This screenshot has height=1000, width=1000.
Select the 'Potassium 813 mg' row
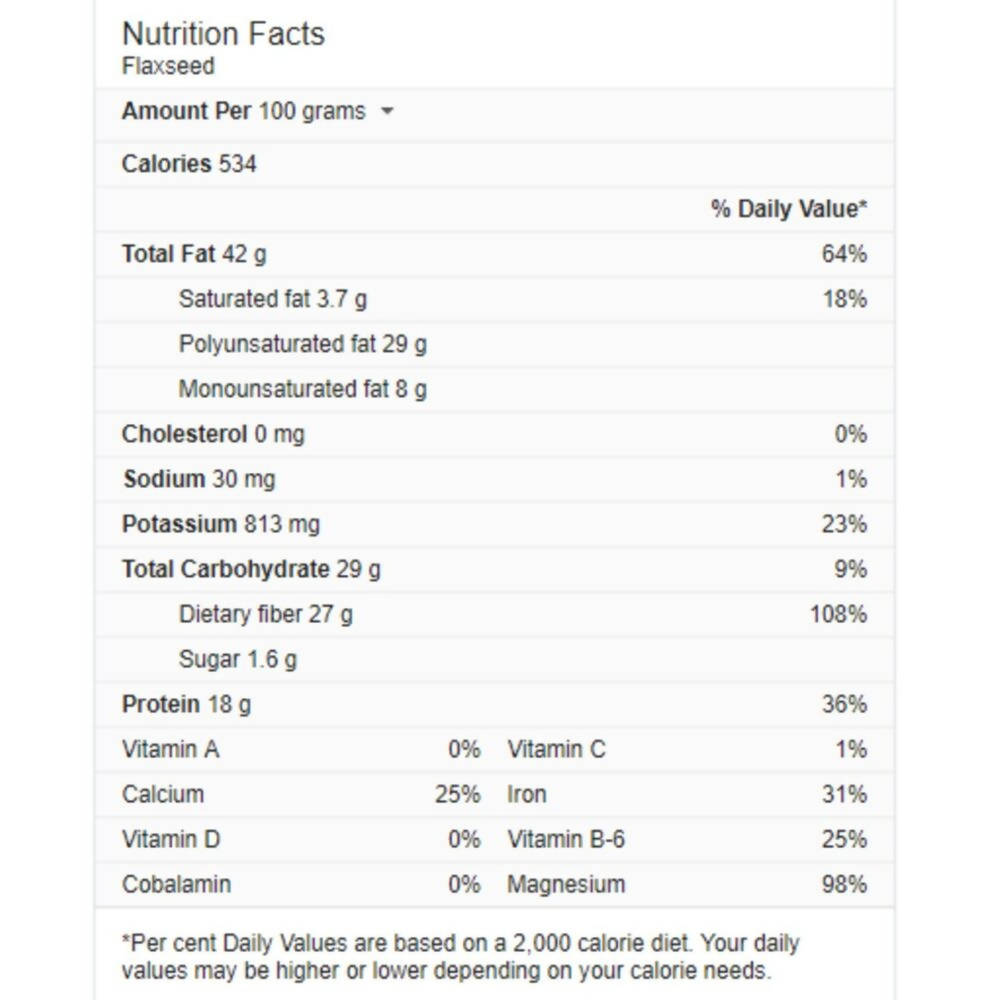click(x=221, y=524)
